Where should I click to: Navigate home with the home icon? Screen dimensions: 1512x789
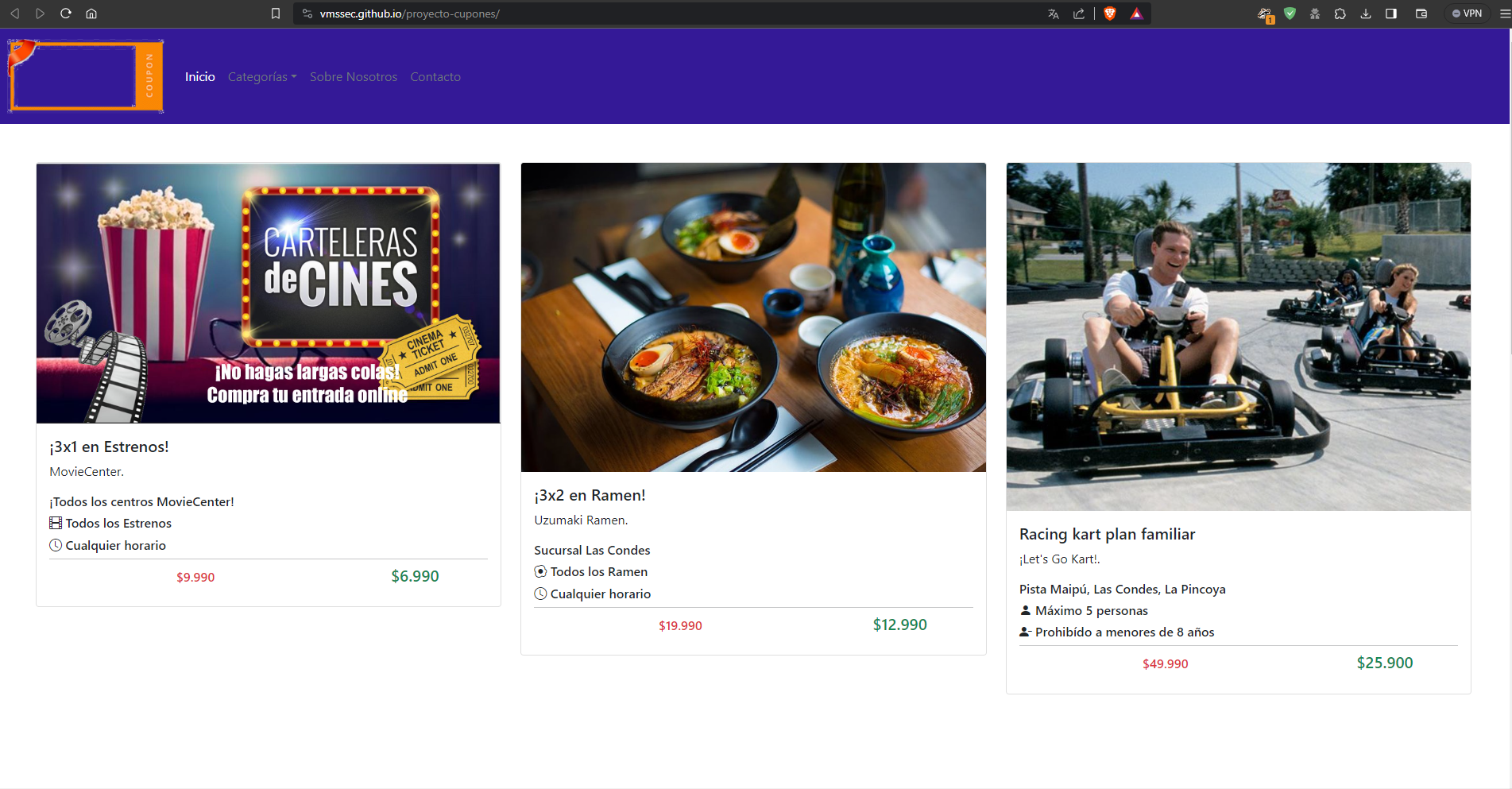(91, 13)
